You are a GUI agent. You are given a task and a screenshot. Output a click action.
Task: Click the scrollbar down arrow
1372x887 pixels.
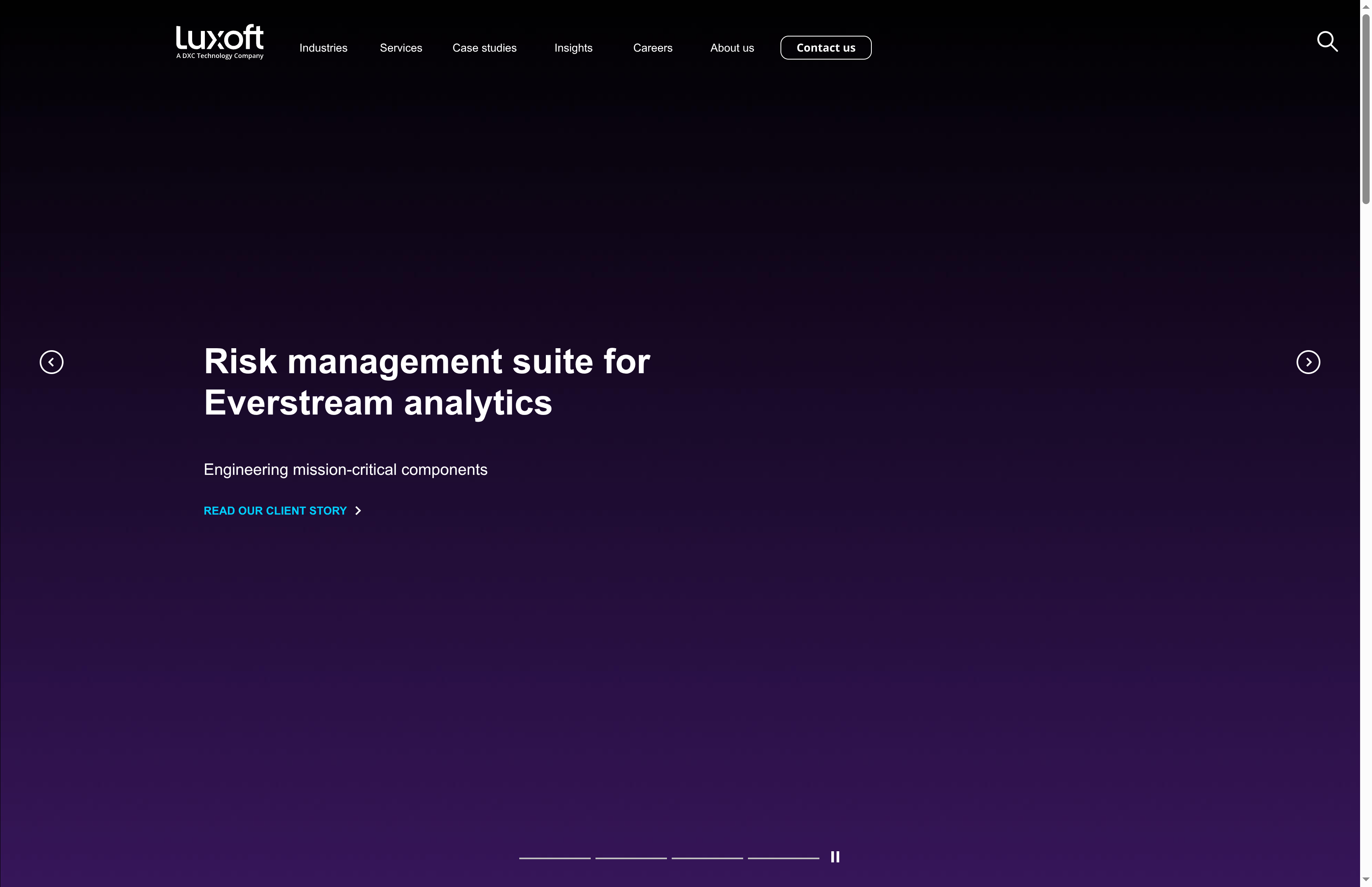1366,880
